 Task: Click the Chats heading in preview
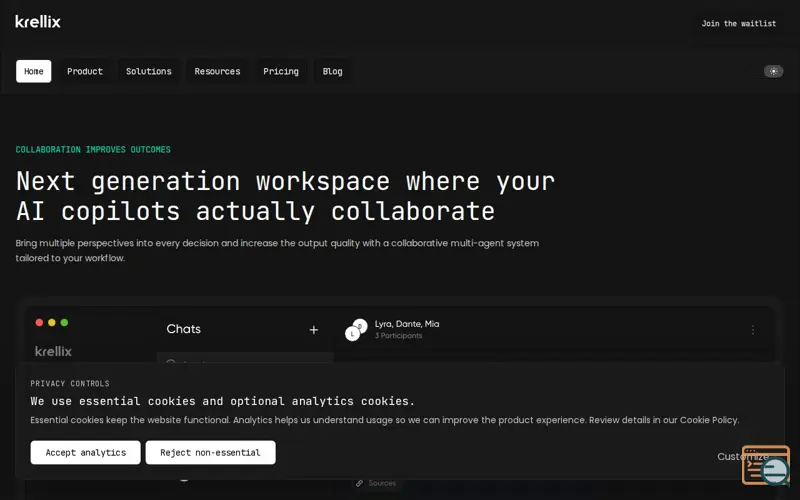click(x=183, y=329)
